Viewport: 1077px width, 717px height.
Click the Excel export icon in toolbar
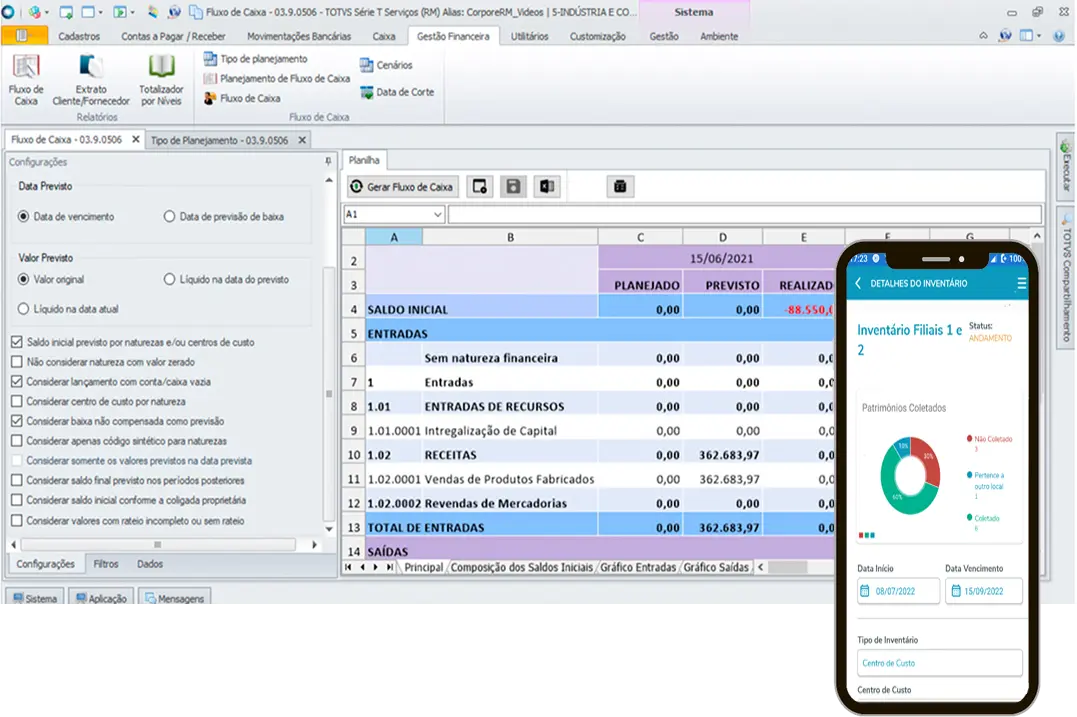coord(547,187)
